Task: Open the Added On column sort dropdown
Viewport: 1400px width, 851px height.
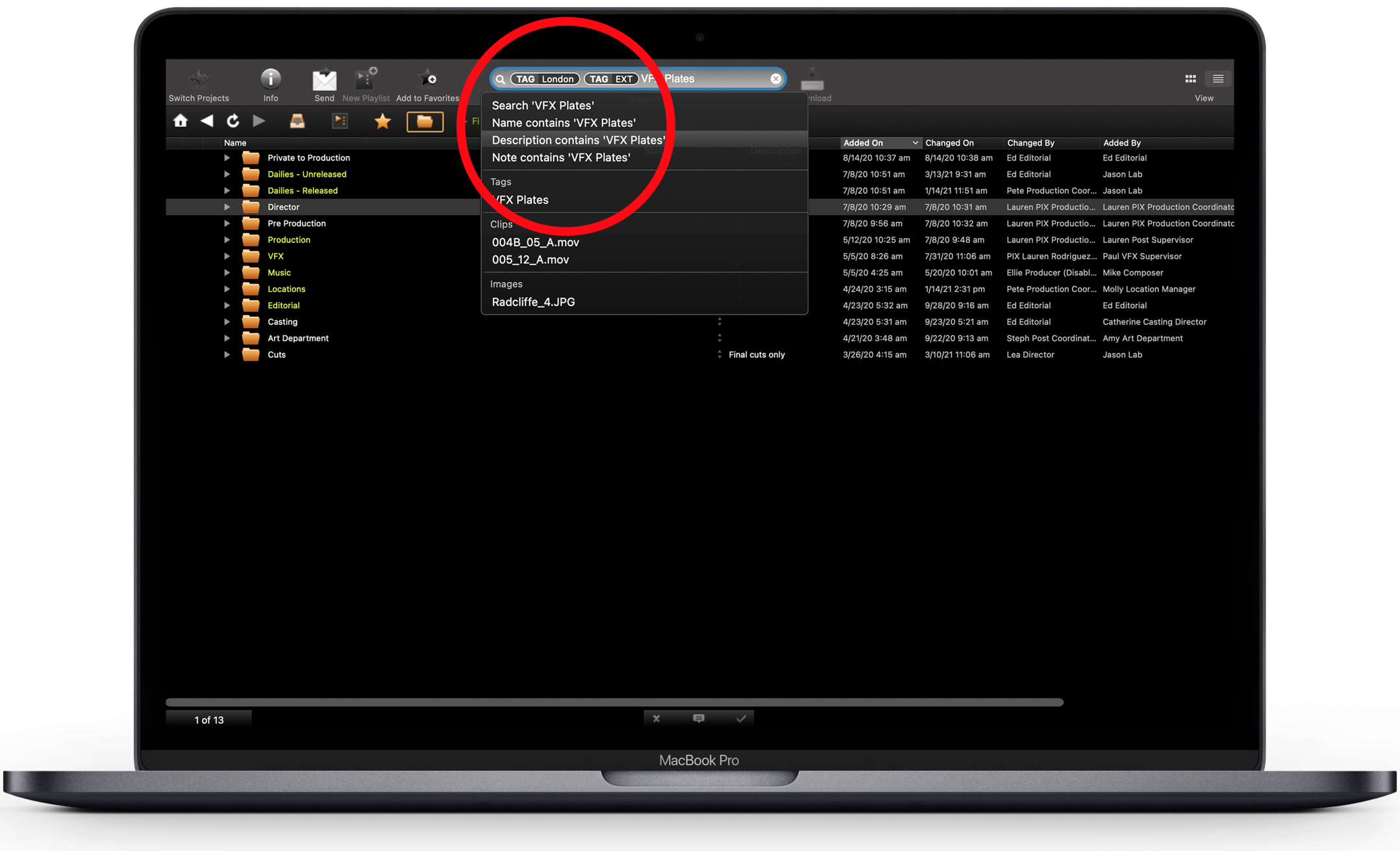Action: [914, 143]
